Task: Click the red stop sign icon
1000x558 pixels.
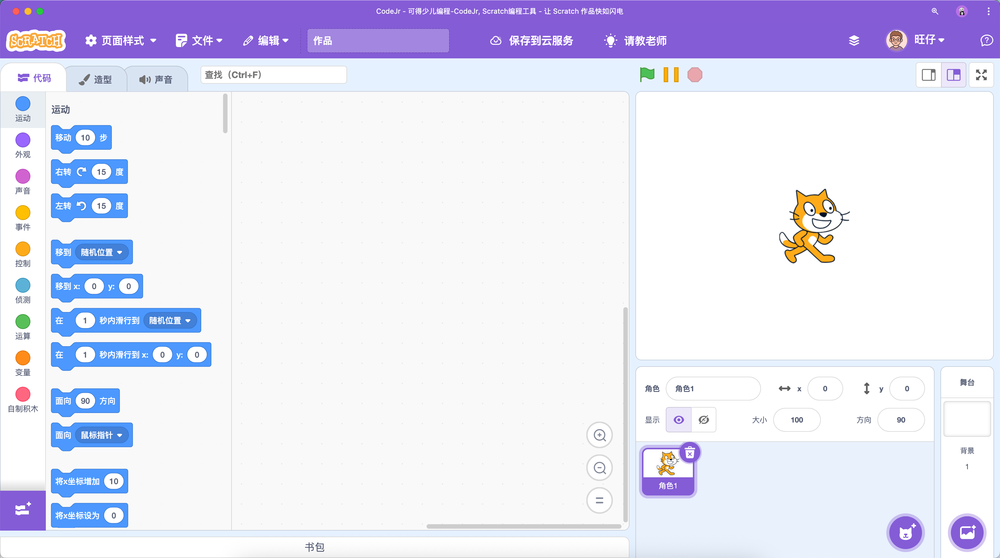Action: pyautogui.click(x=695, y=75)
